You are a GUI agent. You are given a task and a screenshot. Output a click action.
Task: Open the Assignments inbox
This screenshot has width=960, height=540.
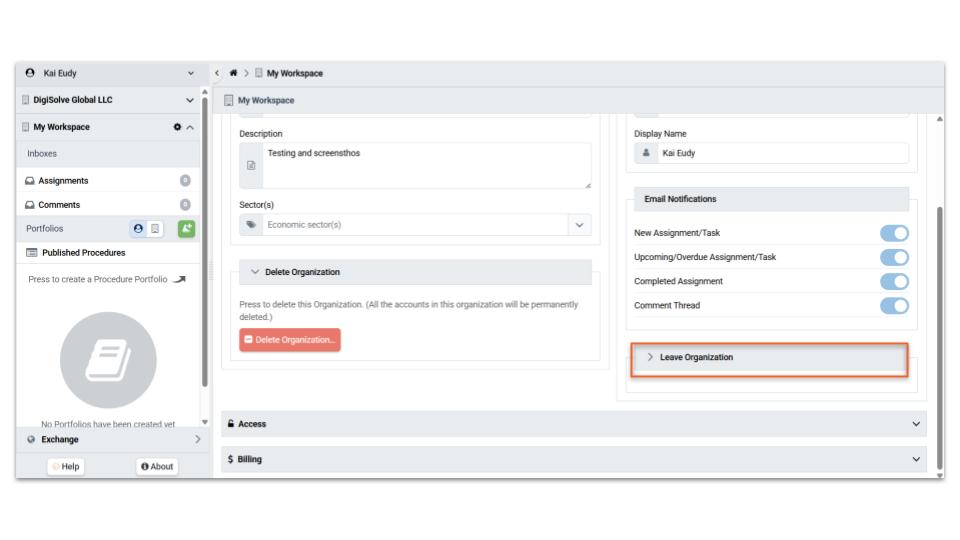tap(63, 181)
